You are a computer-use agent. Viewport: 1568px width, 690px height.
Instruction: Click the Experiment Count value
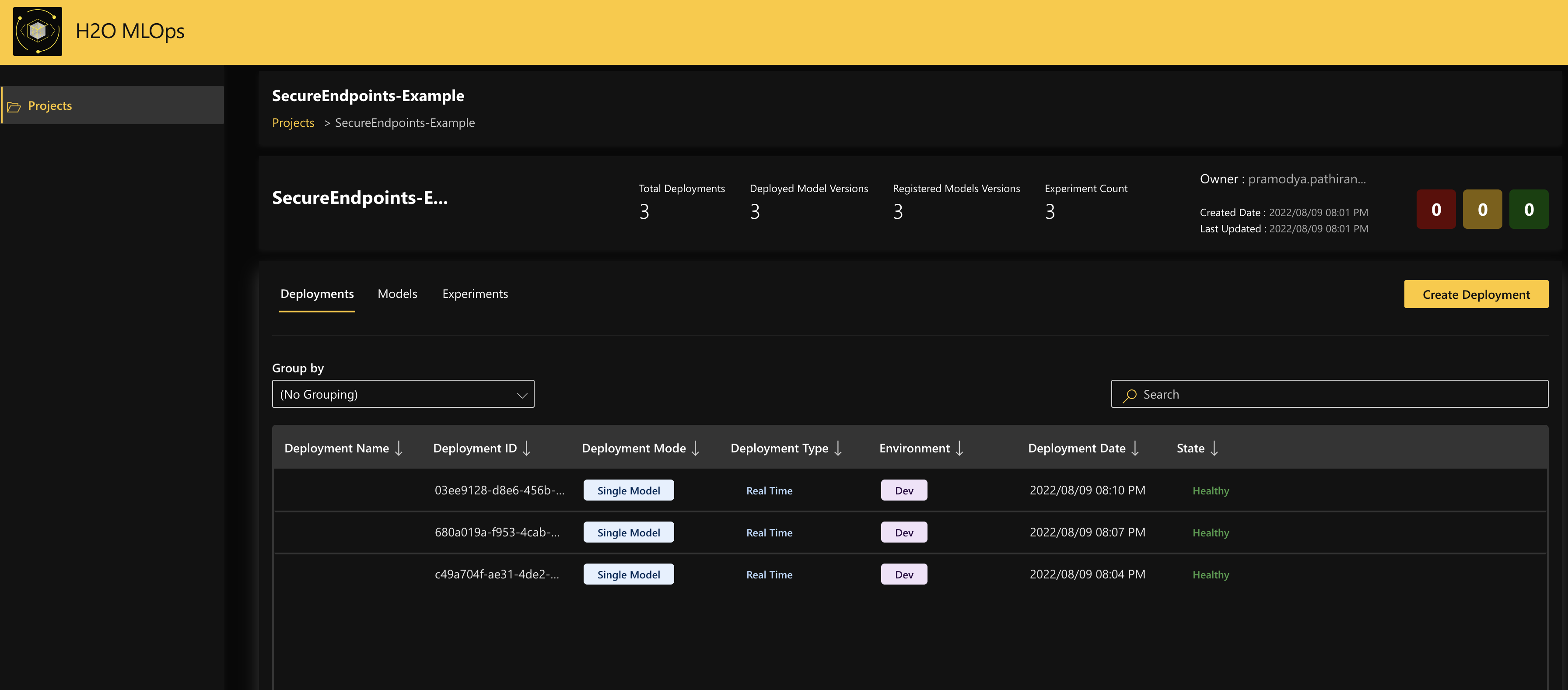coord(1050,212)
